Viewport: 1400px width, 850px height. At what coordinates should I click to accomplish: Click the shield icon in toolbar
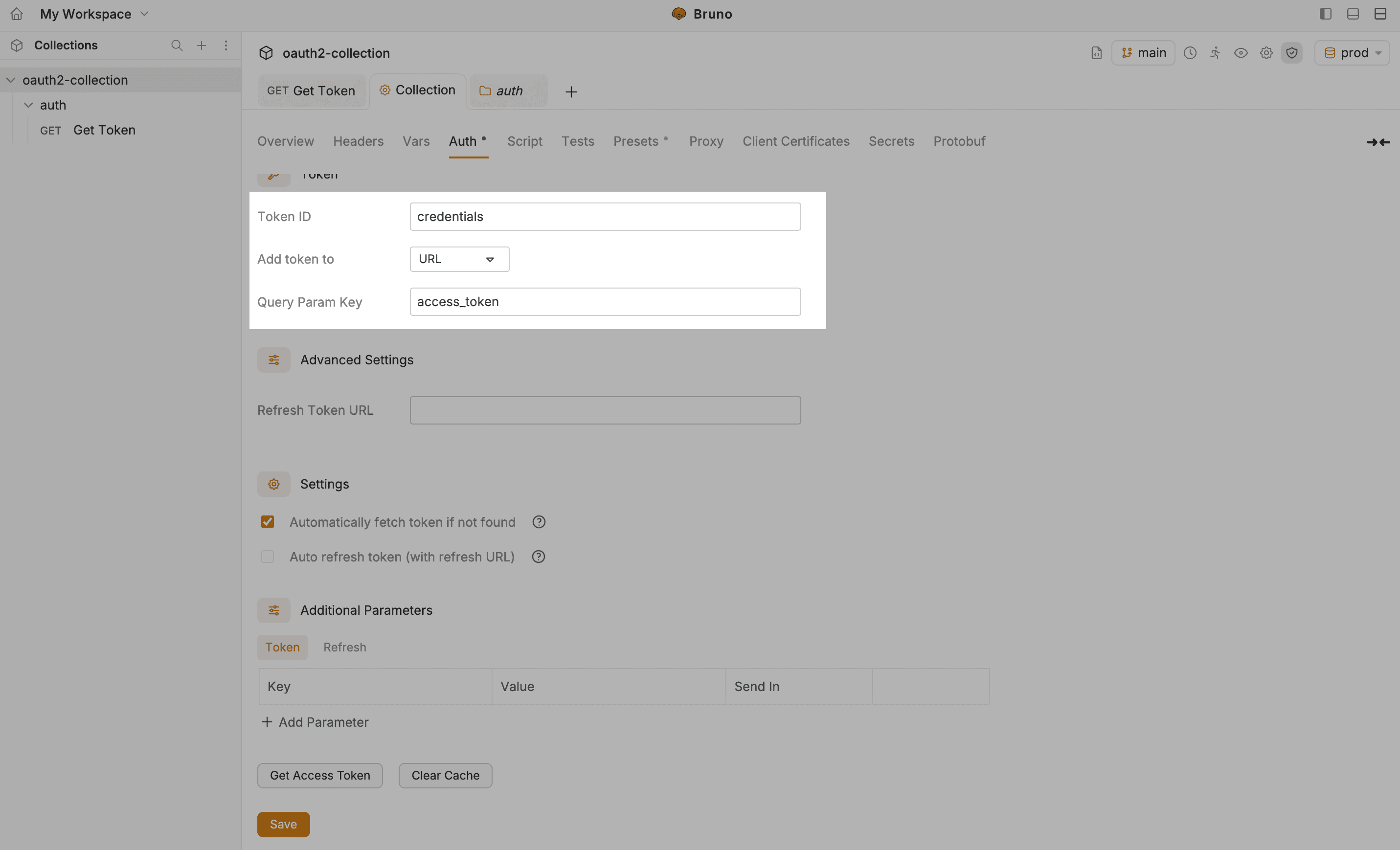pyautogui.click(x=1291, y=53)
